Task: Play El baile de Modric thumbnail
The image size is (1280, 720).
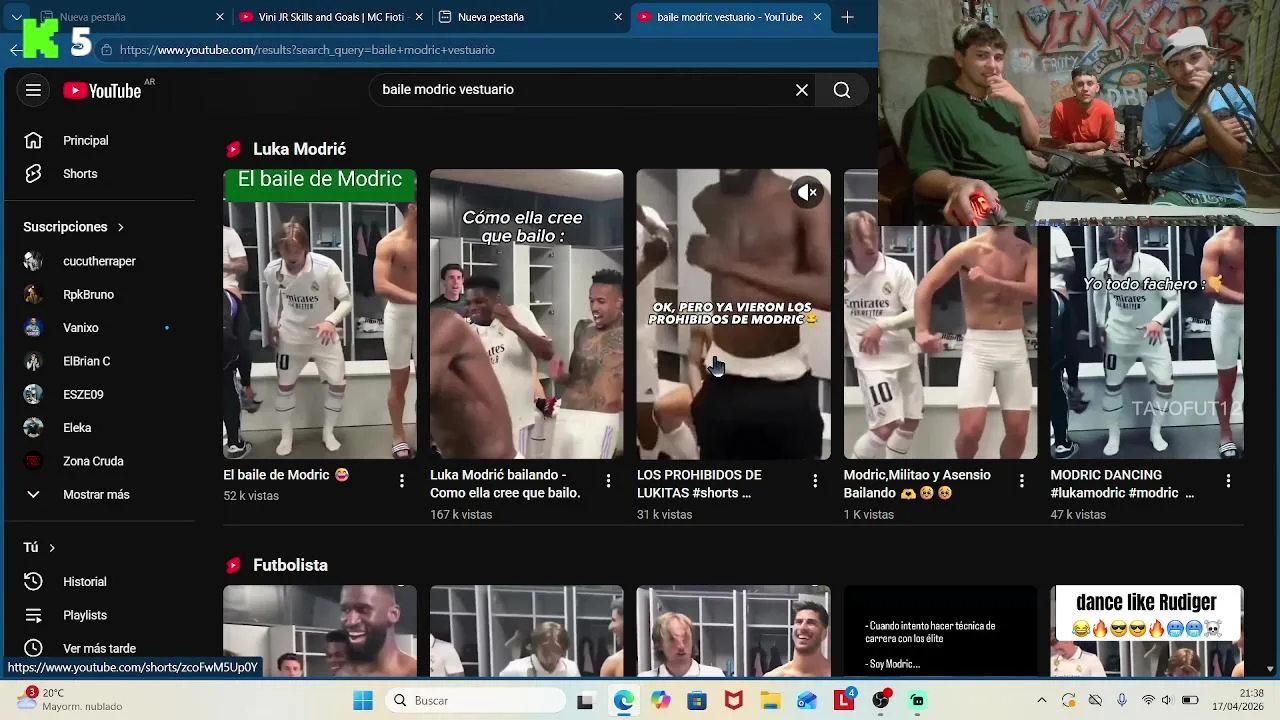Action: (x=320, y=314)
